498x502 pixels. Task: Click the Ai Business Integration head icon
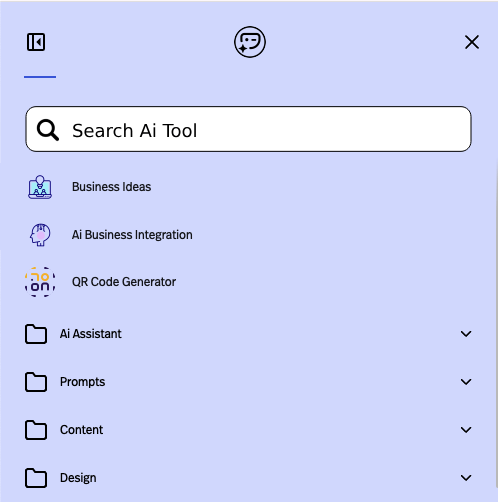[x=40, y=235]
